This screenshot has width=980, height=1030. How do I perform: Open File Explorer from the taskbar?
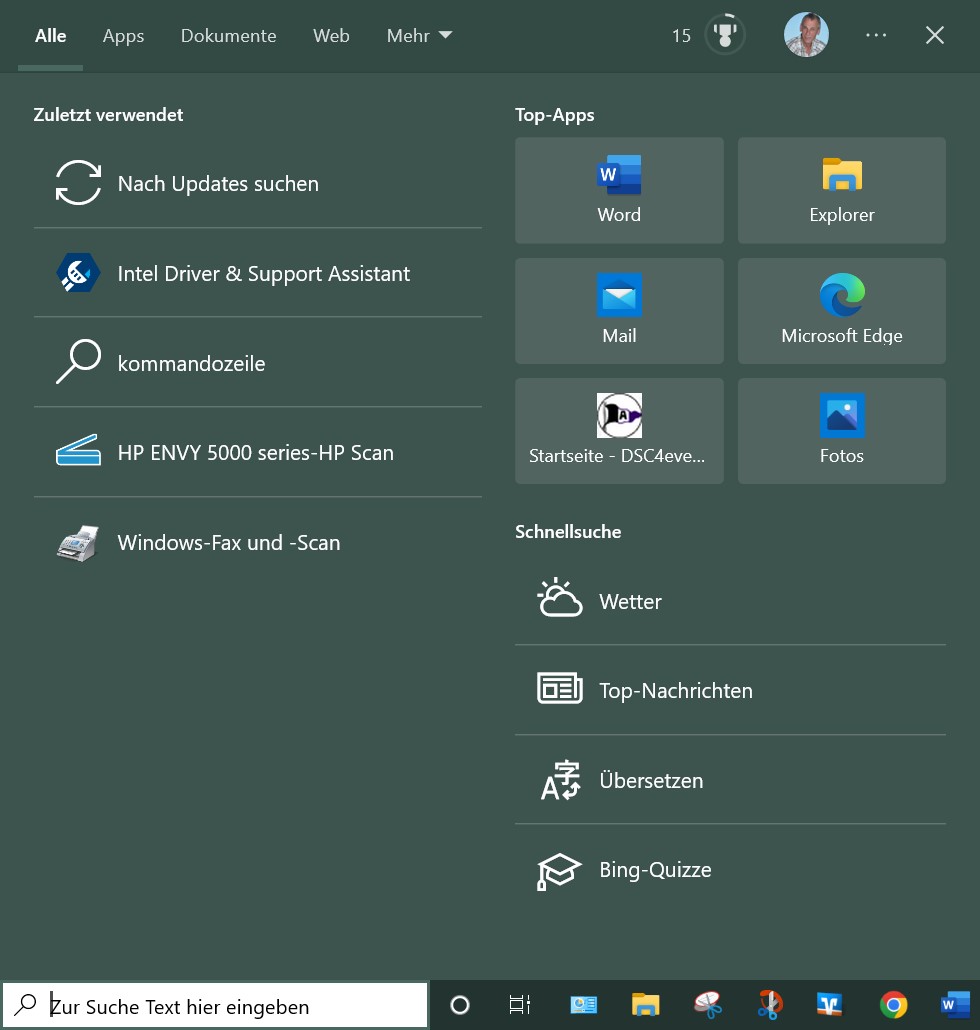pyautogui.click(x=645, y=1004)
